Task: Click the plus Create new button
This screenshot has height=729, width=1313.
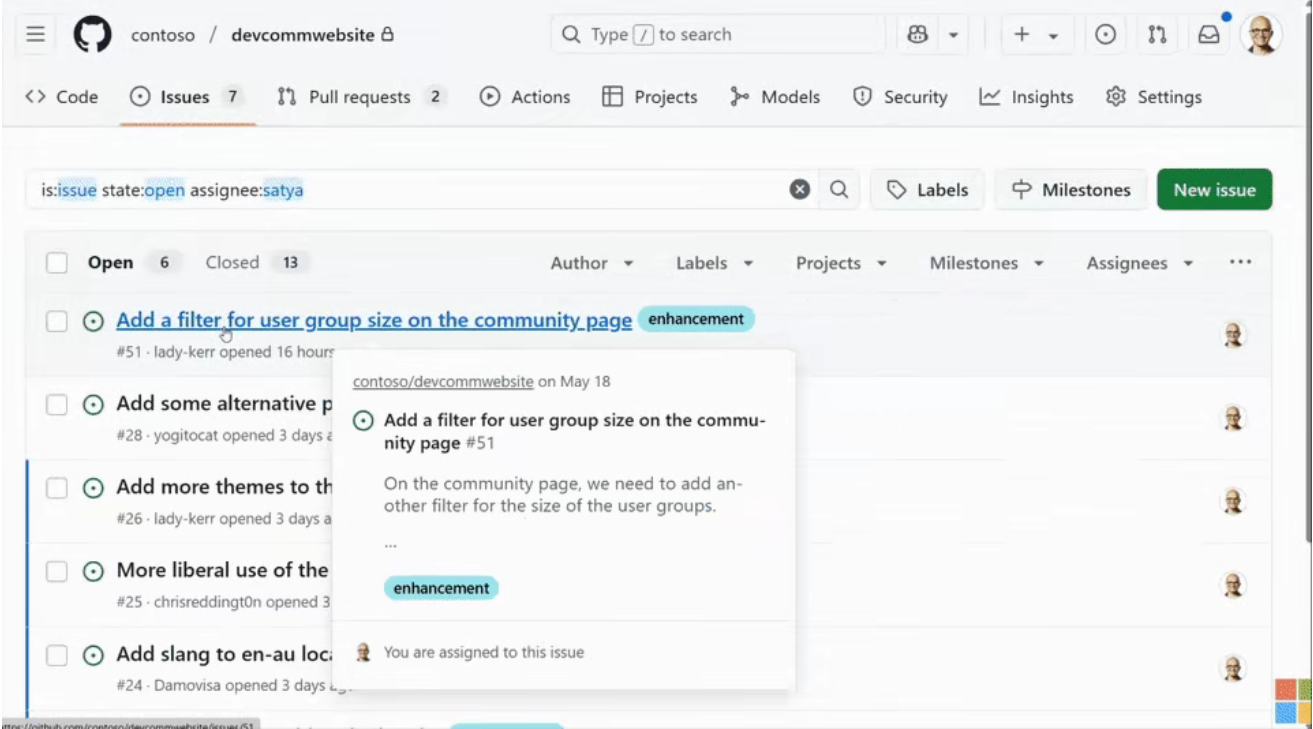Action: pyautogui.click(x=1021, y=35)
